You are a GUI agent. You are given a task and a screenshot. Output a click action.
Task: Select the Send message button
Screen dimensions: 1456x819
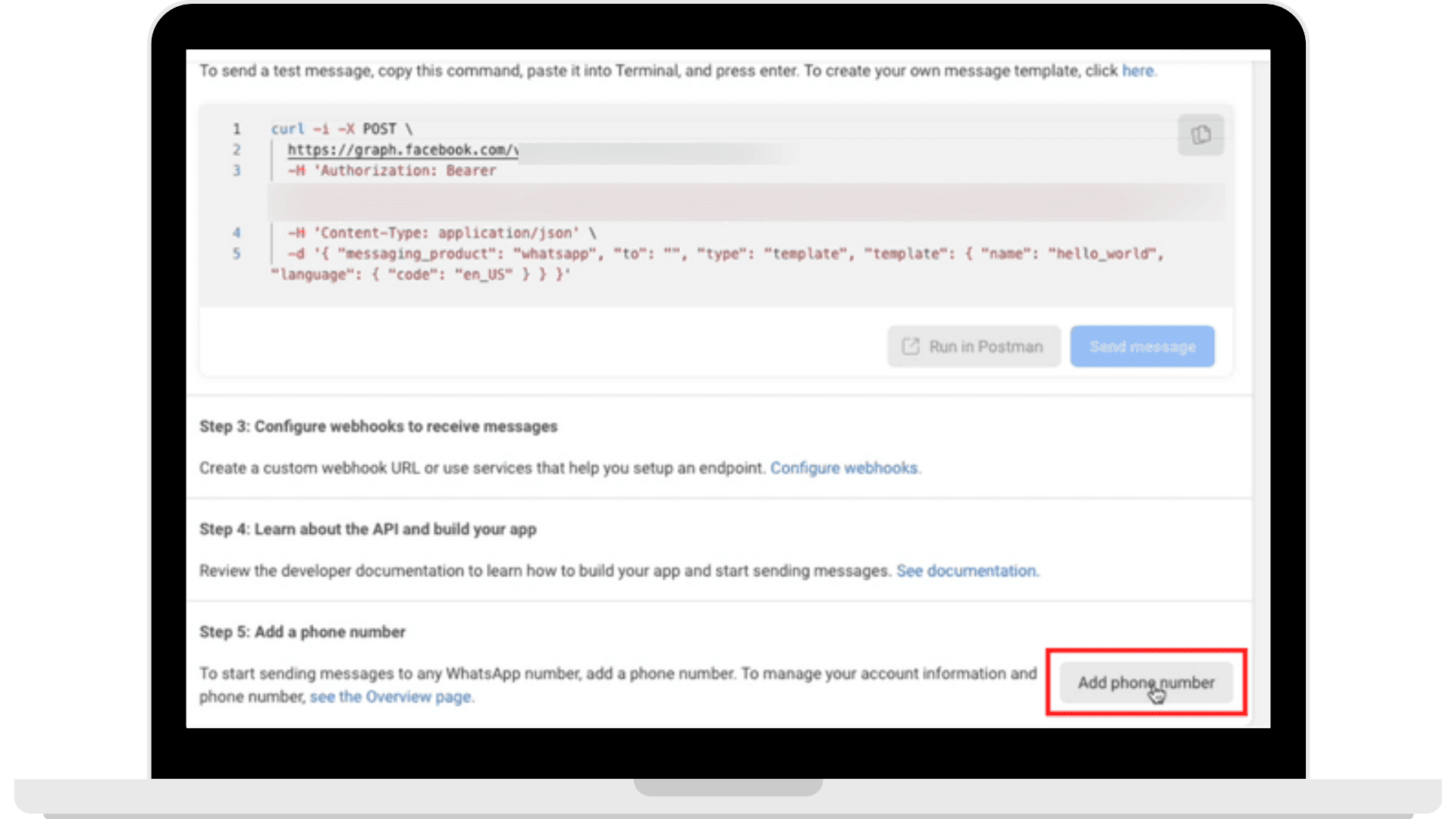[x=1141, y=346]
